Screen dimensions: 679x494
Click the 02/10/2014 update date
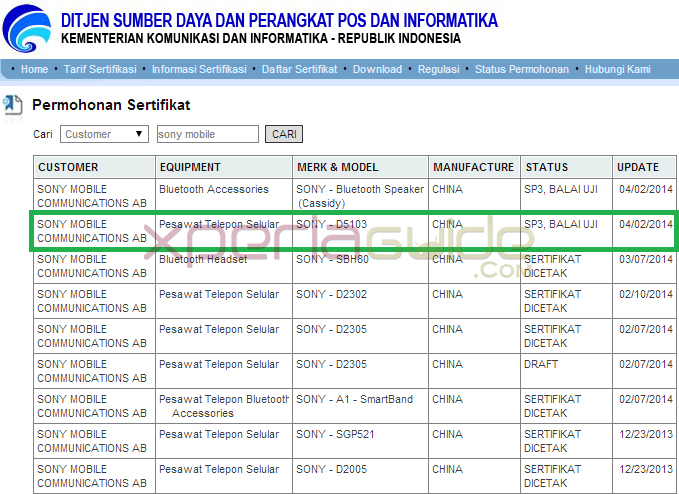point(646,294)
